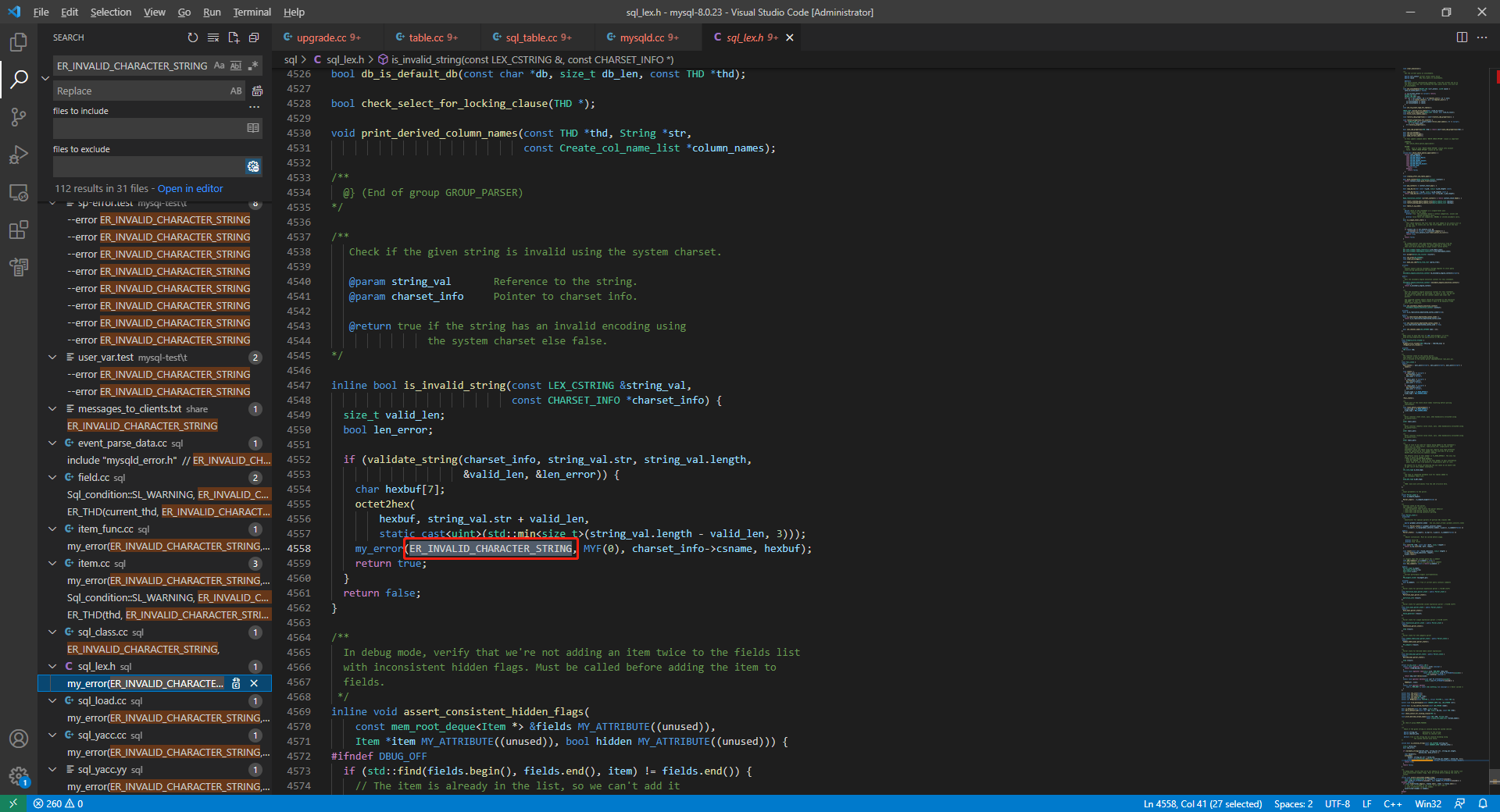Open a new Search Editor
Screen dimensions: 1500x812
tap(233, 37)
